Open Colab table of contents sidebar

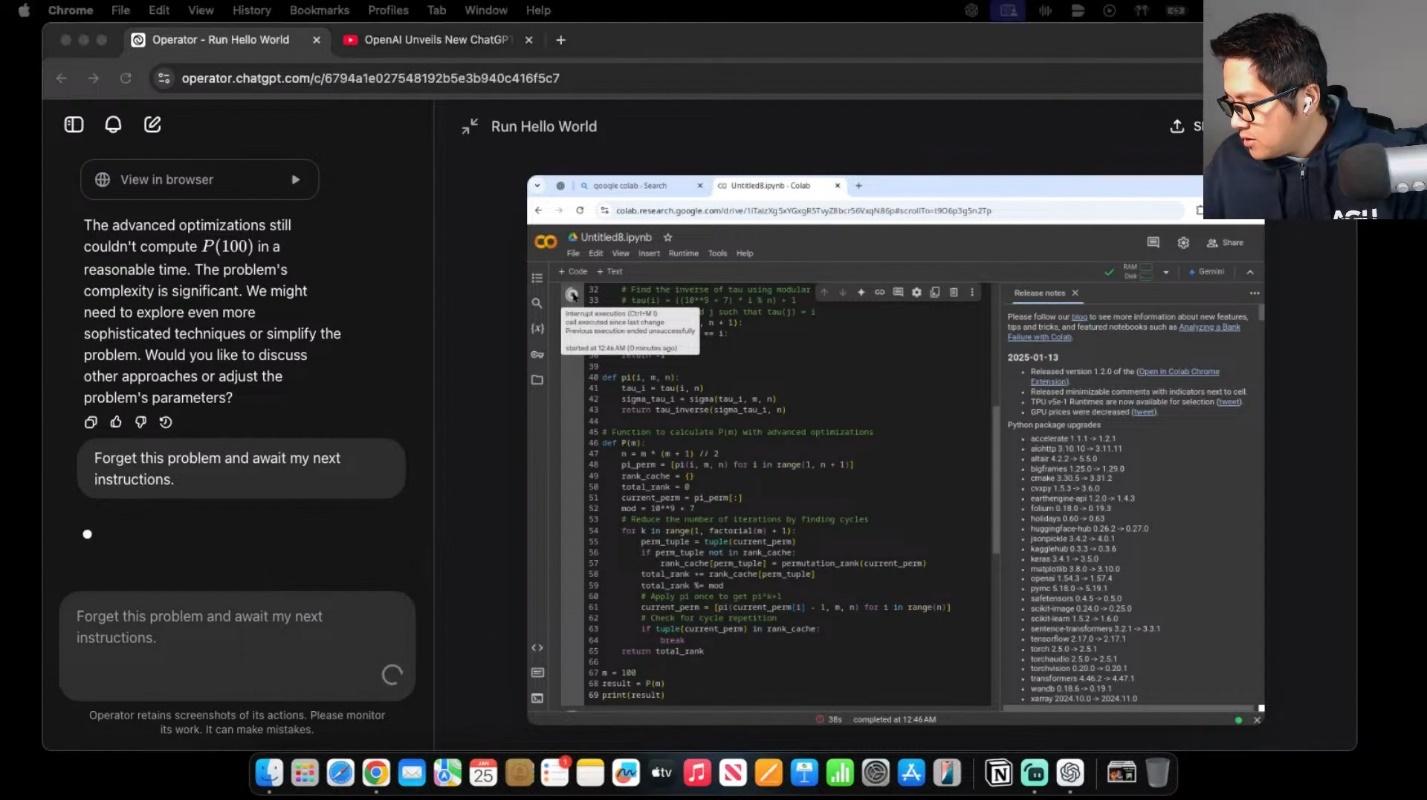[x=537, y=278]
